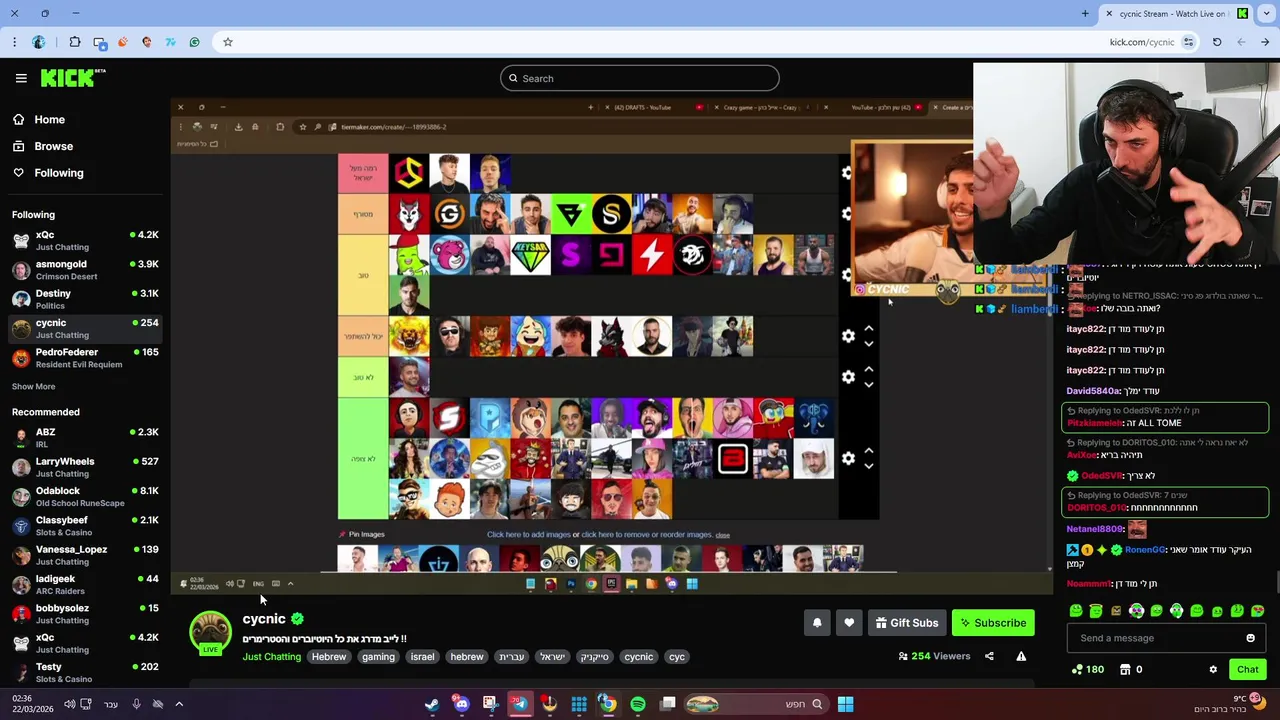The height and width of the screenshot is (720, 1280).
Task: Click the israel tag
Action: [422, 657]
